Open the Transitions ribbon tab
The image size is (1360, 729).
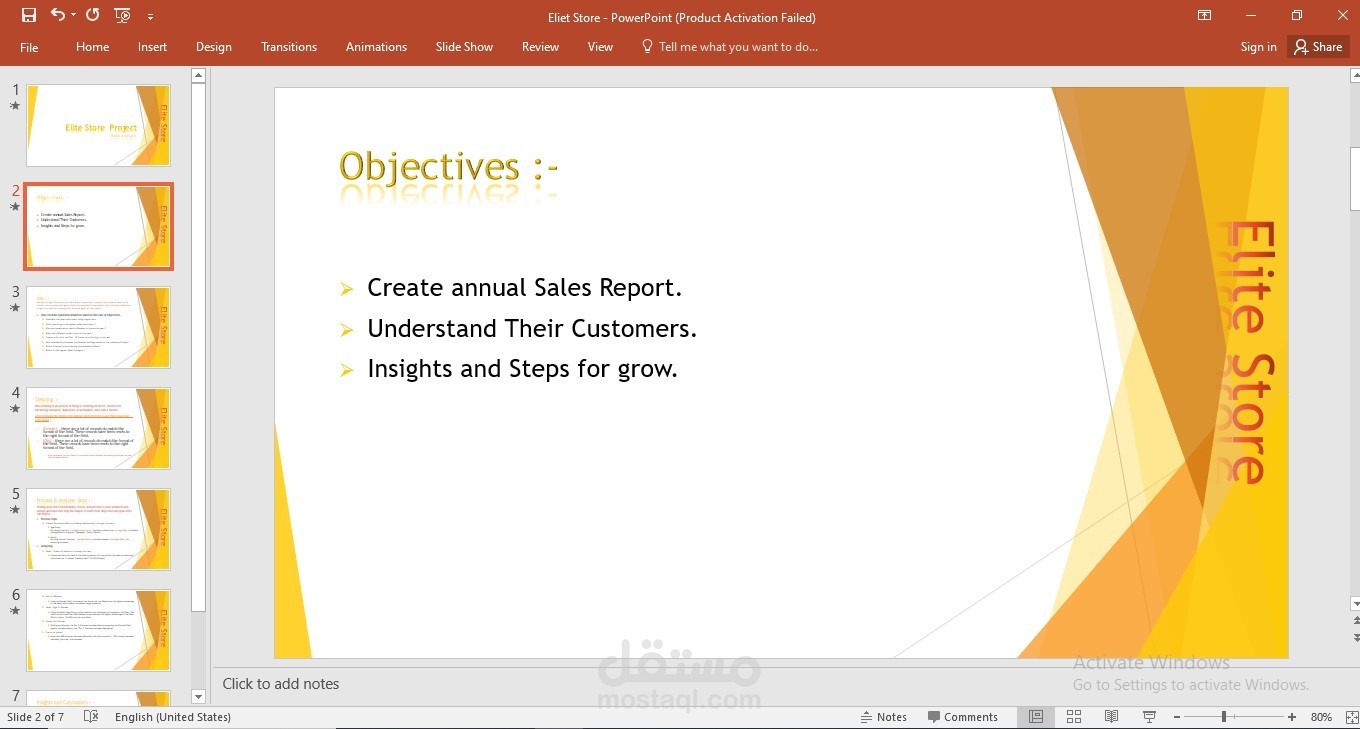(x=289, y=47)
